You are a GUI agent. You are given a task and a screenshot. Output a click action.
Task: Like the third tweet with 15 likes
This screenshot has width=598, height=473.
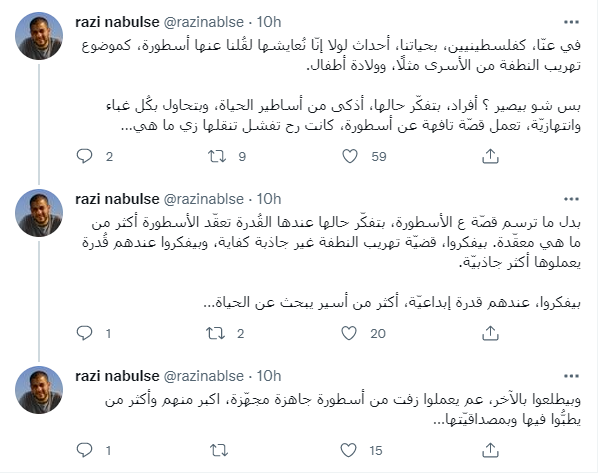(x=348, y=450)
